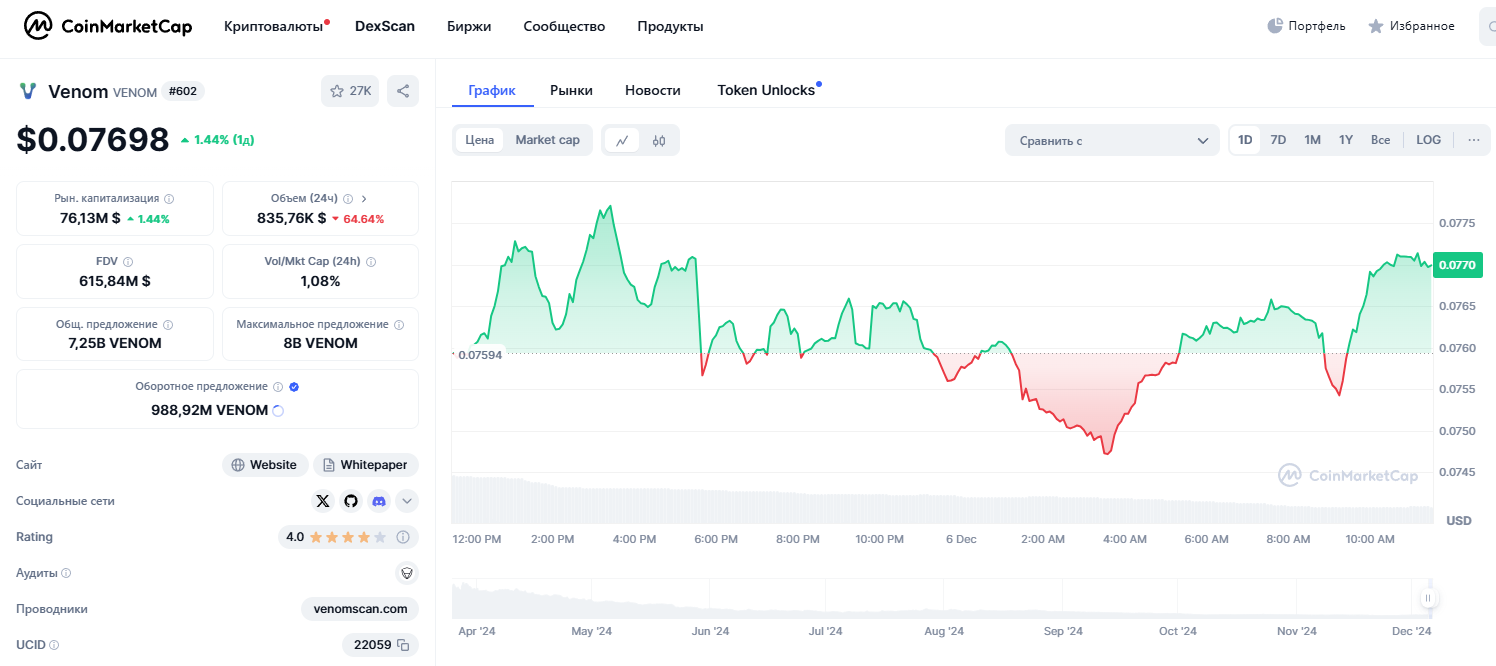This screenshot has width=1496, height=666.
Task: Select the line chart view icon
Action: (x=621, y=140)
